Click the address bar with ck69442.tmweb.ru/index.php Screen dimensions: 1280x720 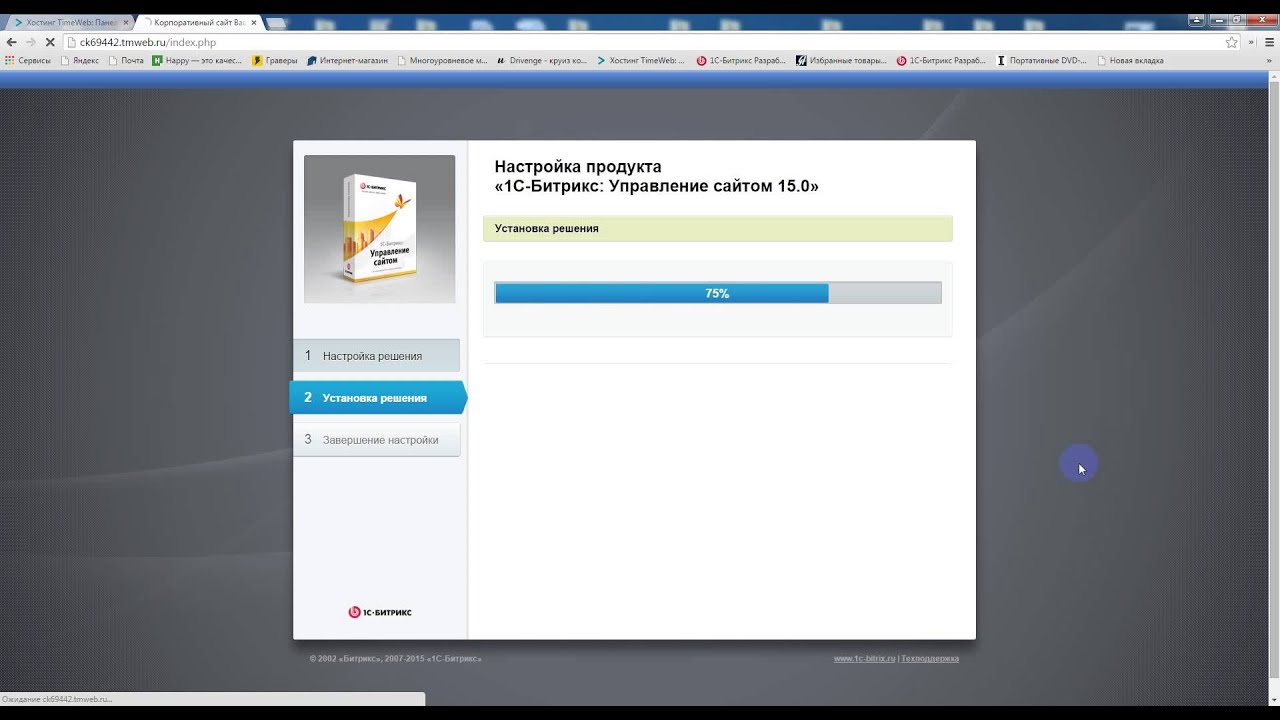tap(640, 42)
